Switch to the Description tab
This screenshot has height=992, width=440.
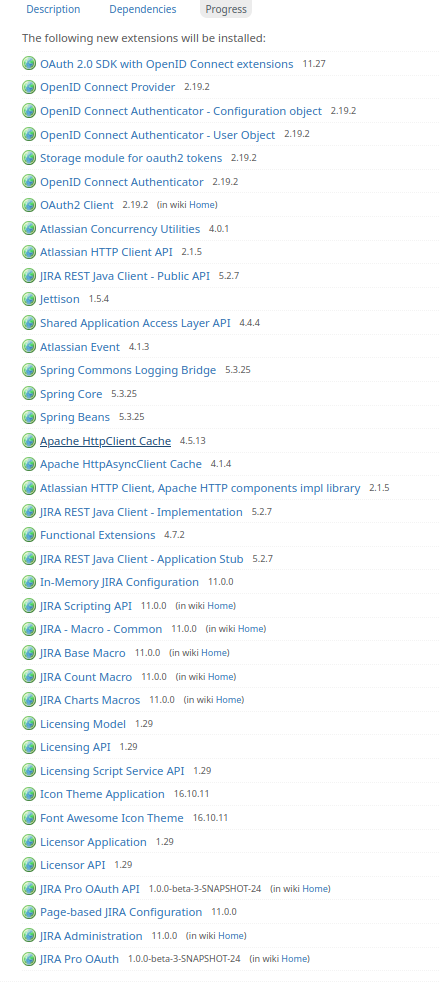click(x=53, y=9)
